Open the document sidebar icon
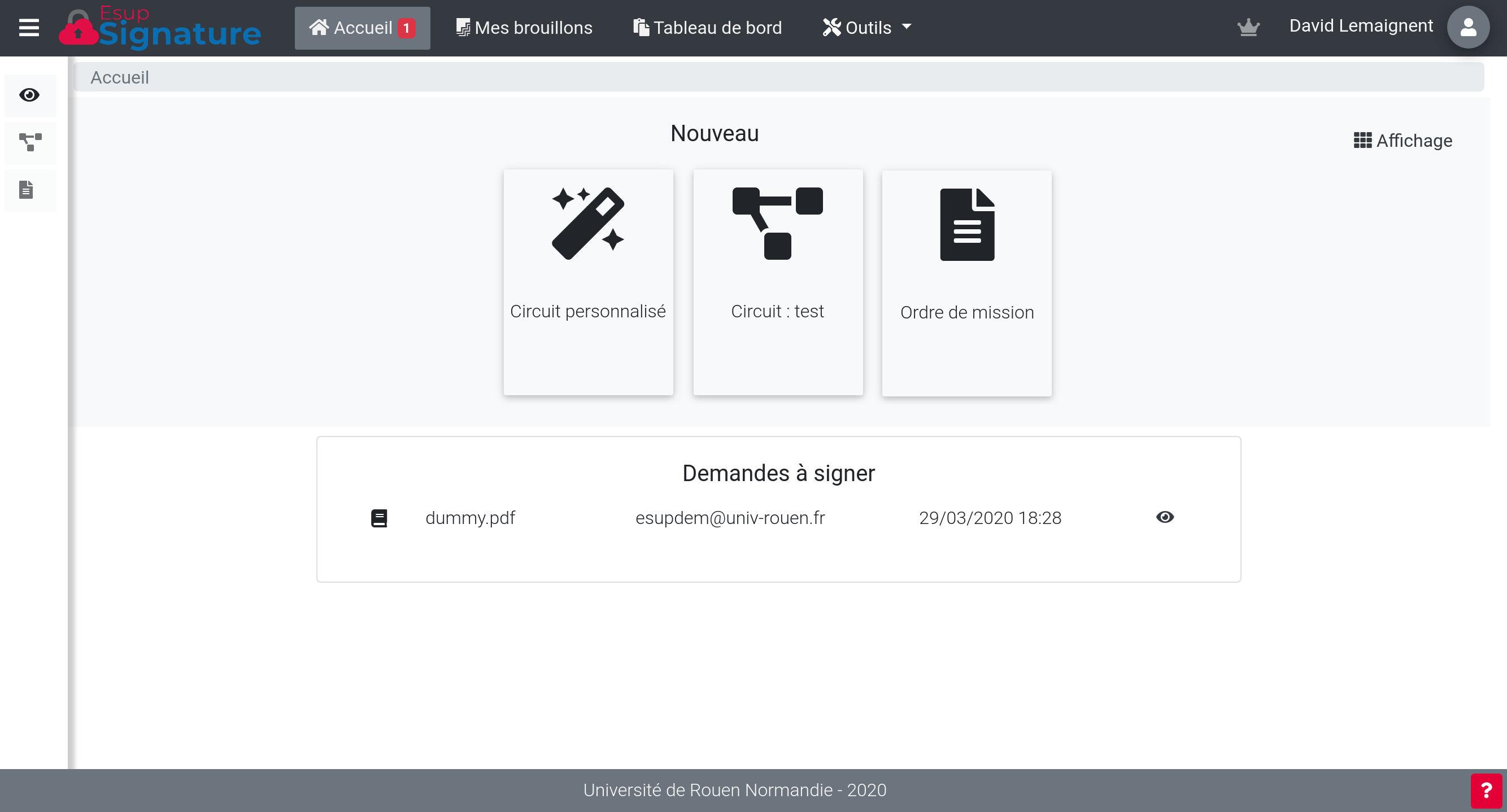 (27, 190)
